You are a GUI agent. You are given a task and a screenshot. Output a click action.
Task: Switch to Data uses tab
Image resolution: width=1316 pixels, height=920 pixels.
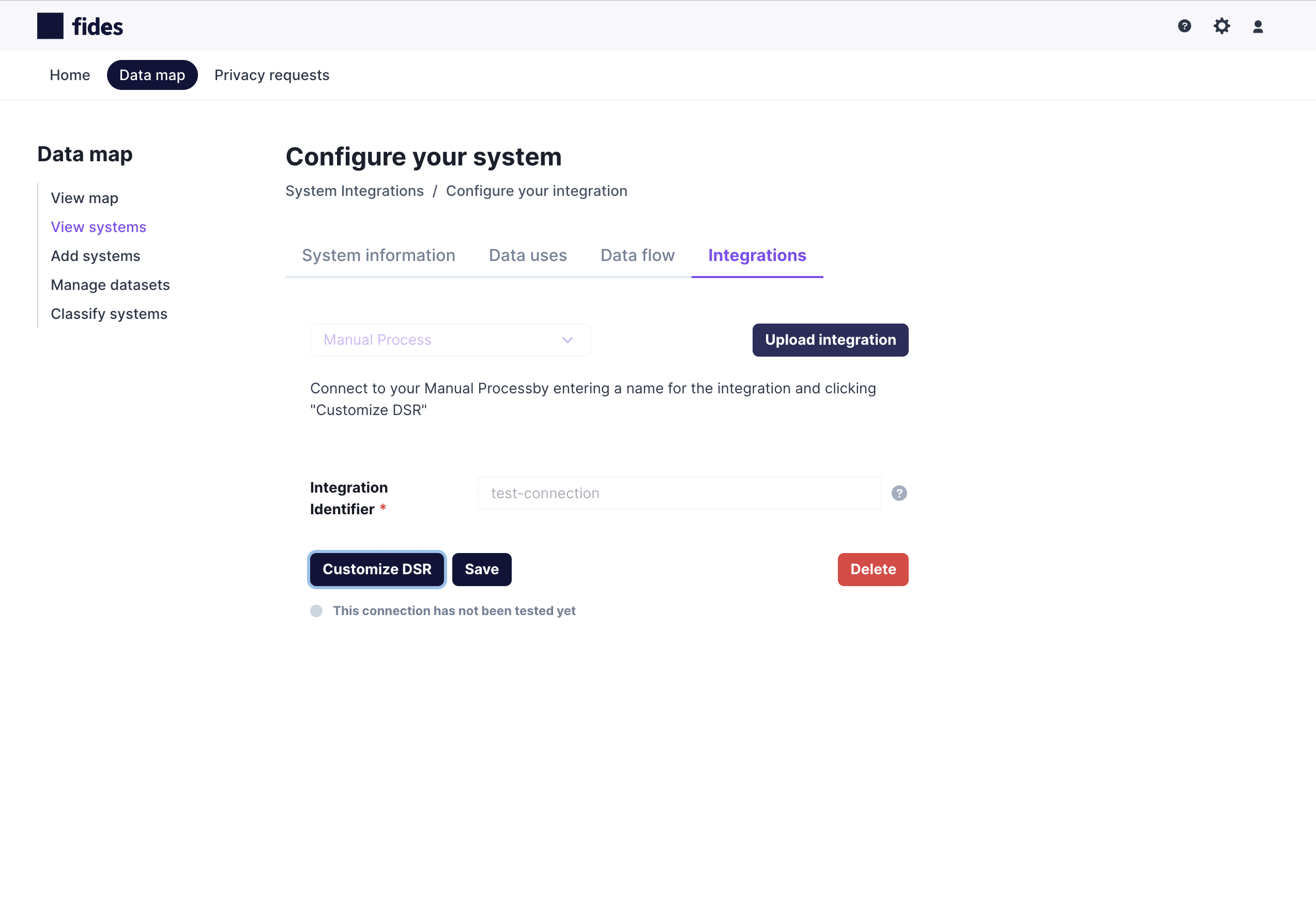(x=527, y=255)
